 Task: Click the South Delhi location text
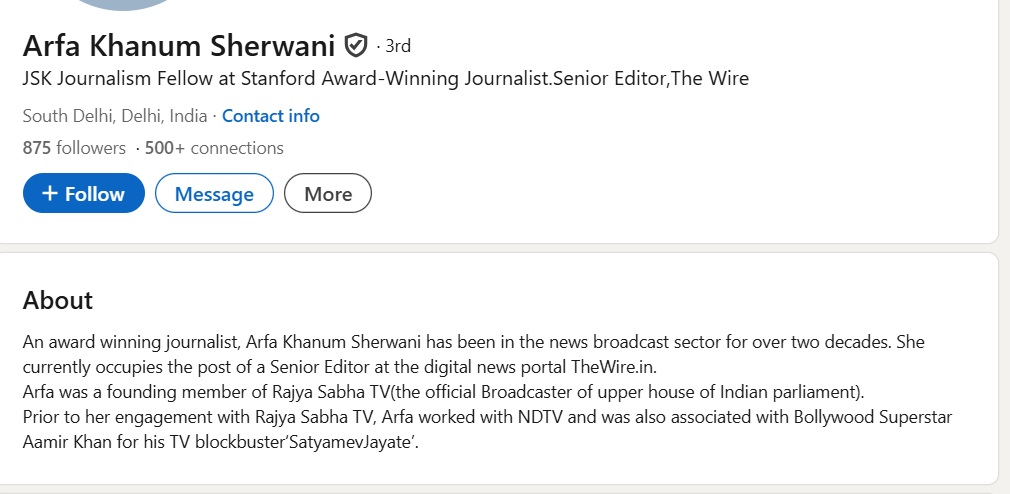click(x=114, y=116)
